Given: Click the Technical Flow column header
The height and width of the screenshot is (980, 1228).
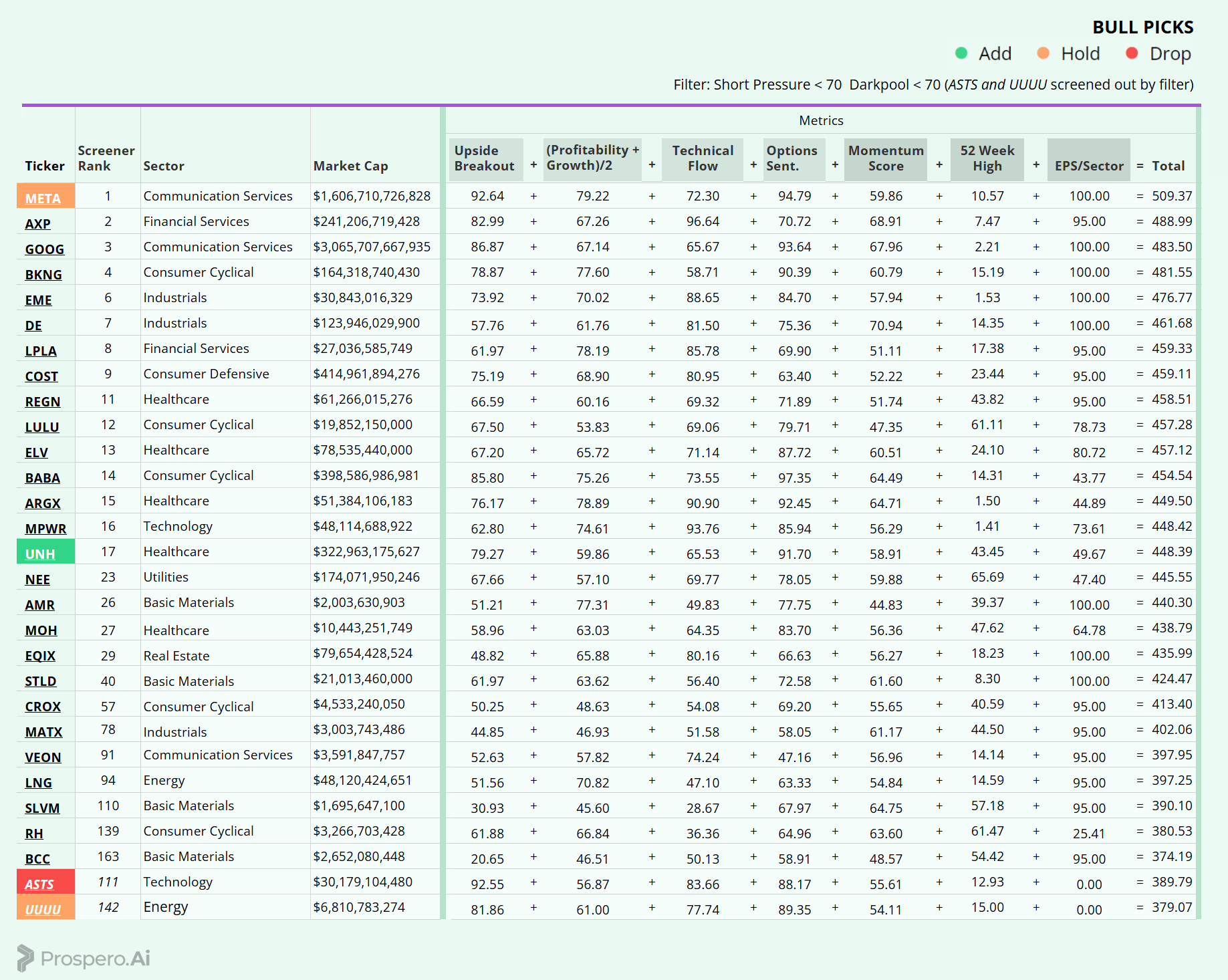Looking at the screenshot, I should 703,158.
